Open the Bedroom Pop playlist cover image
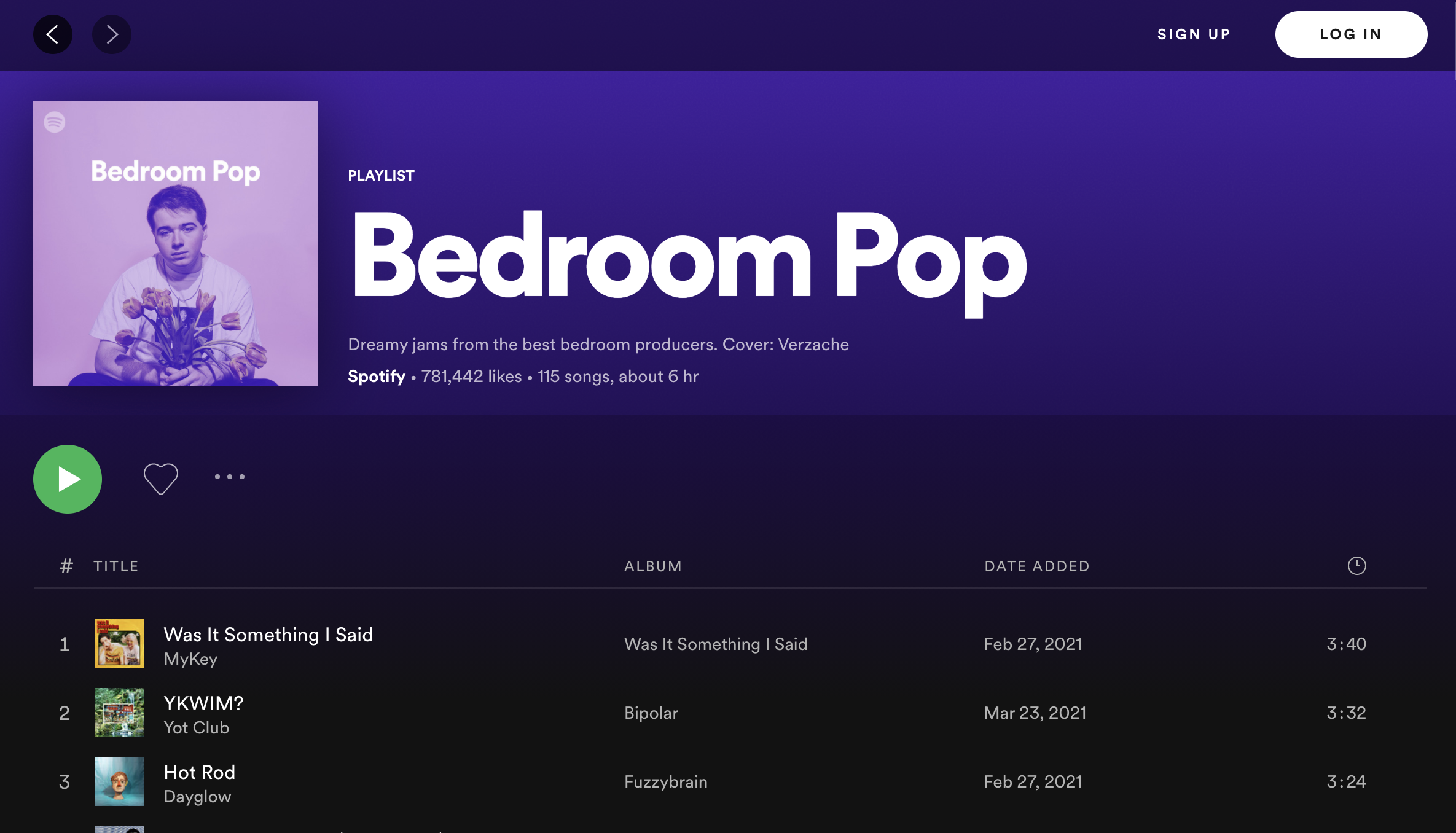The width and height of the screenshot is (1456, 833). tap(176, 243)
